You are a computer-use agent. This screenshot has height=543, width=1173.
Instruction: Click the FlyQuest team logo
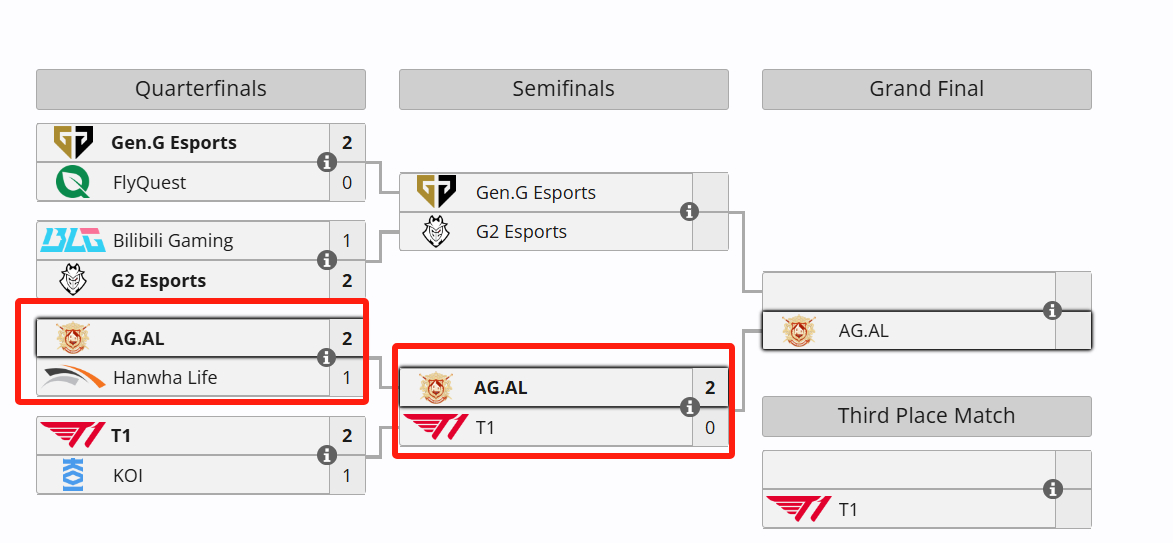tap(73, 182)
